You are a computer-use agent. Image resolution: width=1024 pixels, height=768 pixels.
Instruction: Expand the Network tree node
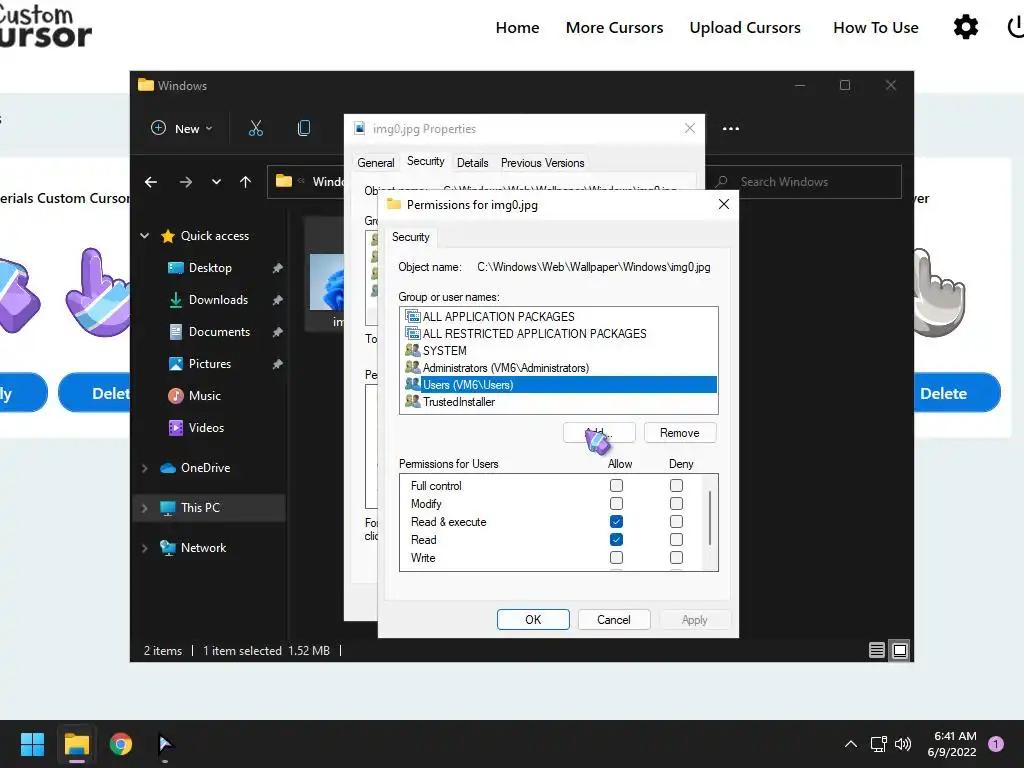tap(144, 548)
